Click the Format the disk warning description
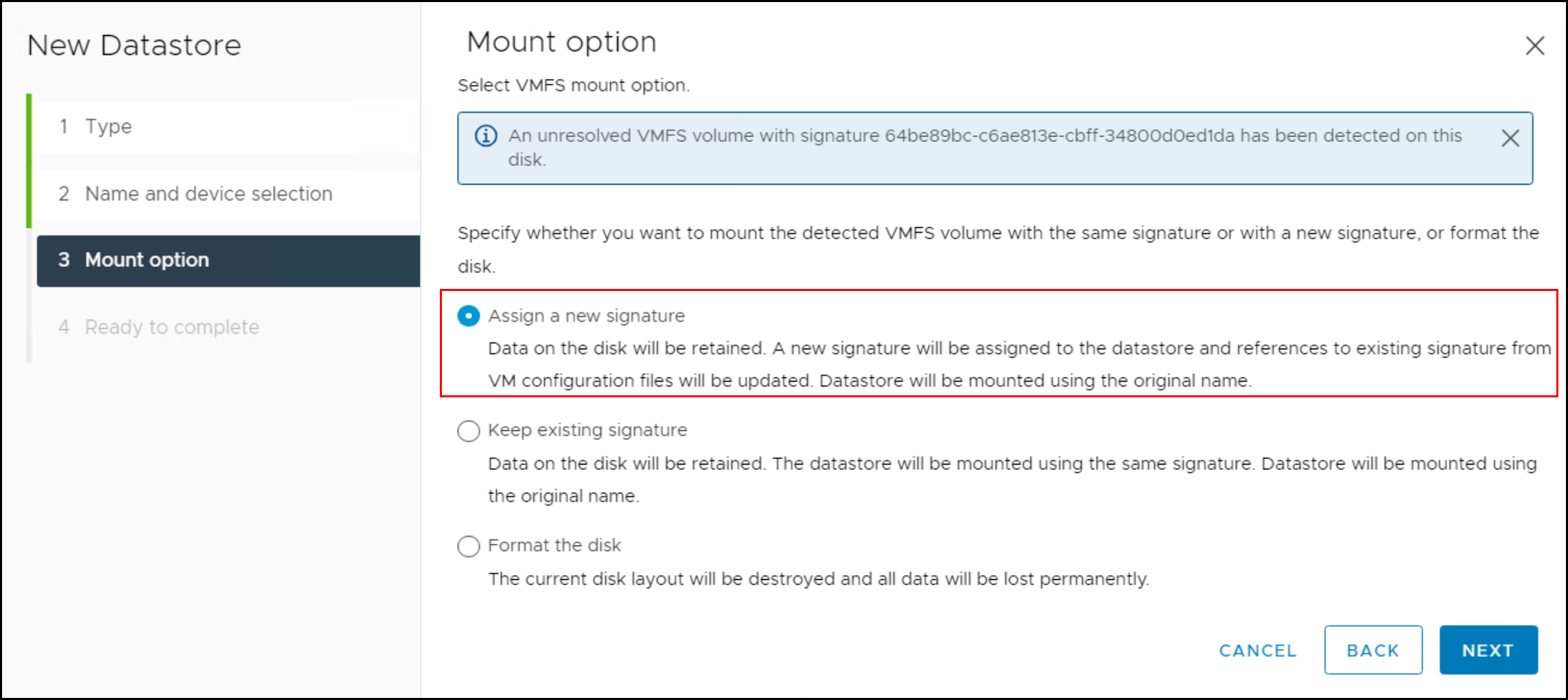Viewport: 1568px width, 700px height. point(818,579)
